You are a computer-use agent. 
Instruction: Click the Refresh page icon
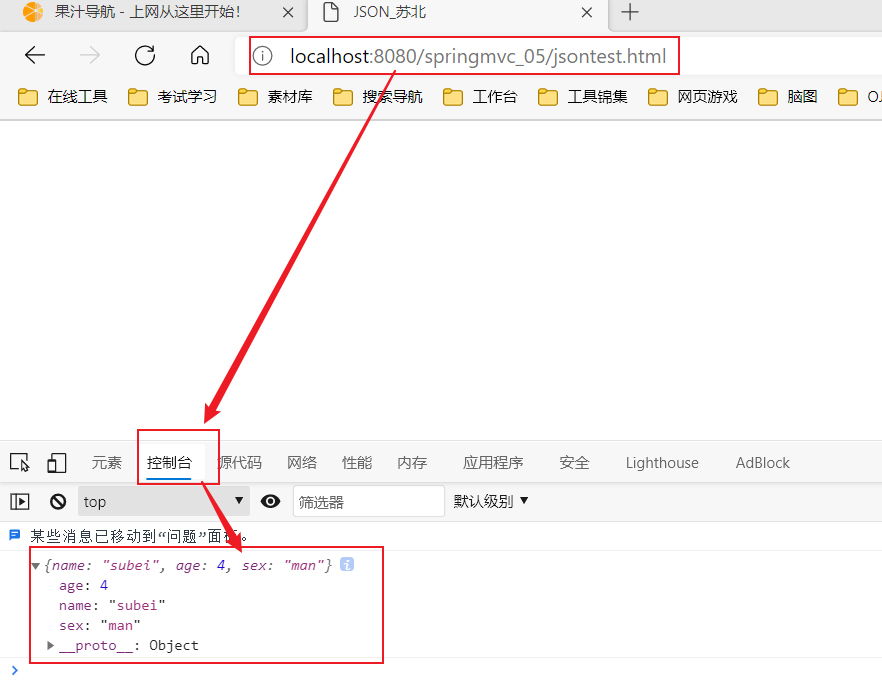pos(145,56)
